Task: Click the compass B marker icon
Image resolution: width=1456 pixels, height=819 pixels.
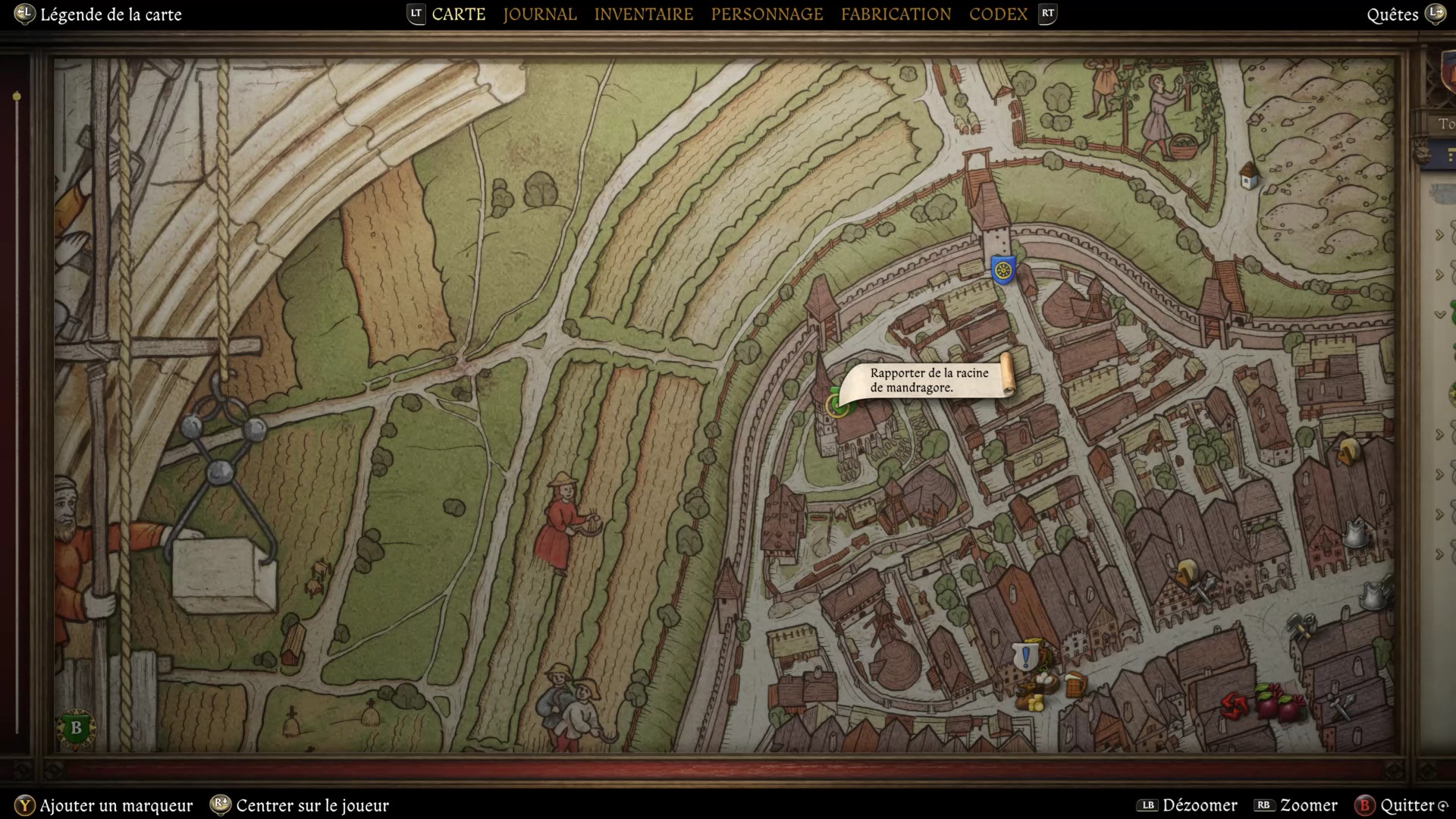Action: pos(76,729)
